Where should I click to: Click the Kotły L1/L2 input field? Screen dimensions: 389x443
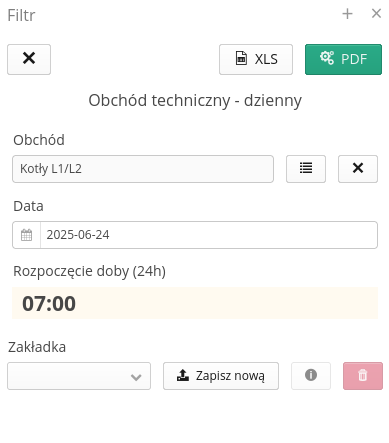143,169
